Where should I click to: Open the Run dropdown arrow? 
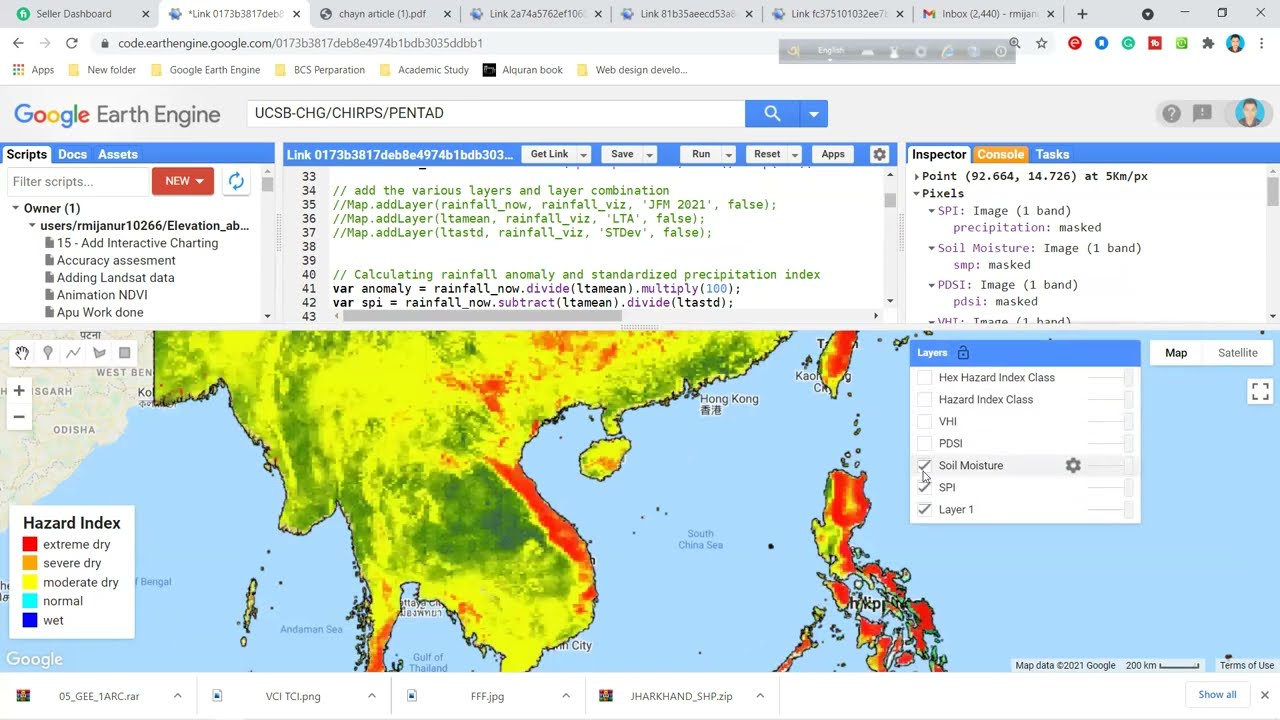point(728,155)
